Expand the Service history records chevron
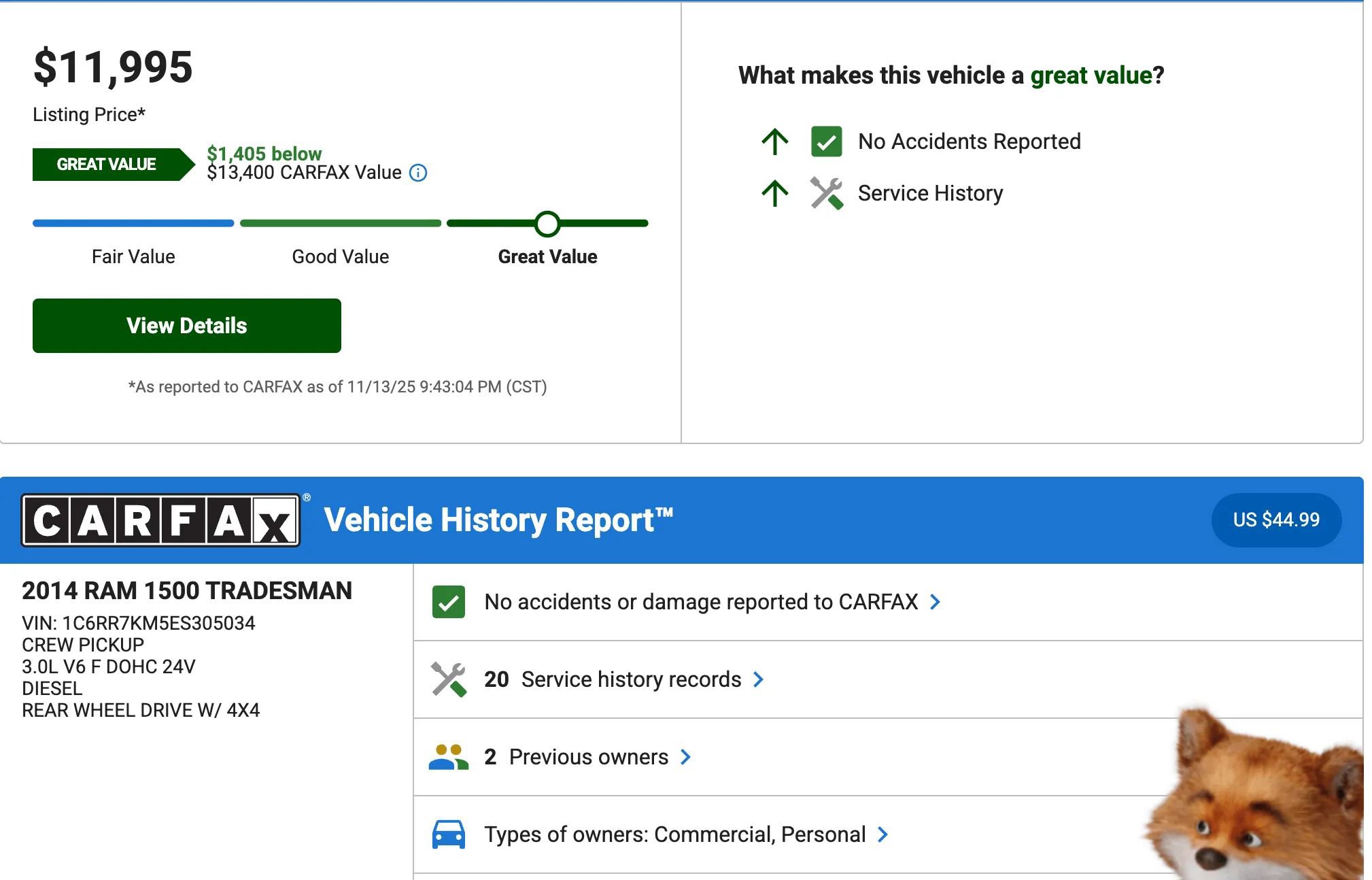This screenshot has height=880, width=1372. pos(759,679)
